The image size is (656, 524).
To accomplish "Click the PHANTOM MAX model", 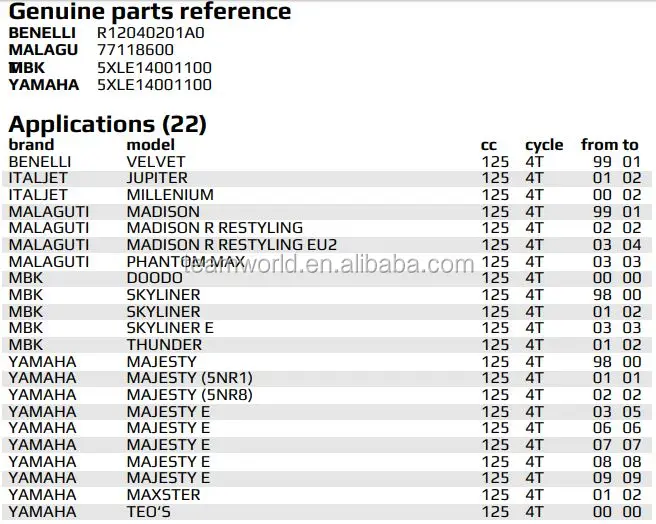I will [186, 261].
